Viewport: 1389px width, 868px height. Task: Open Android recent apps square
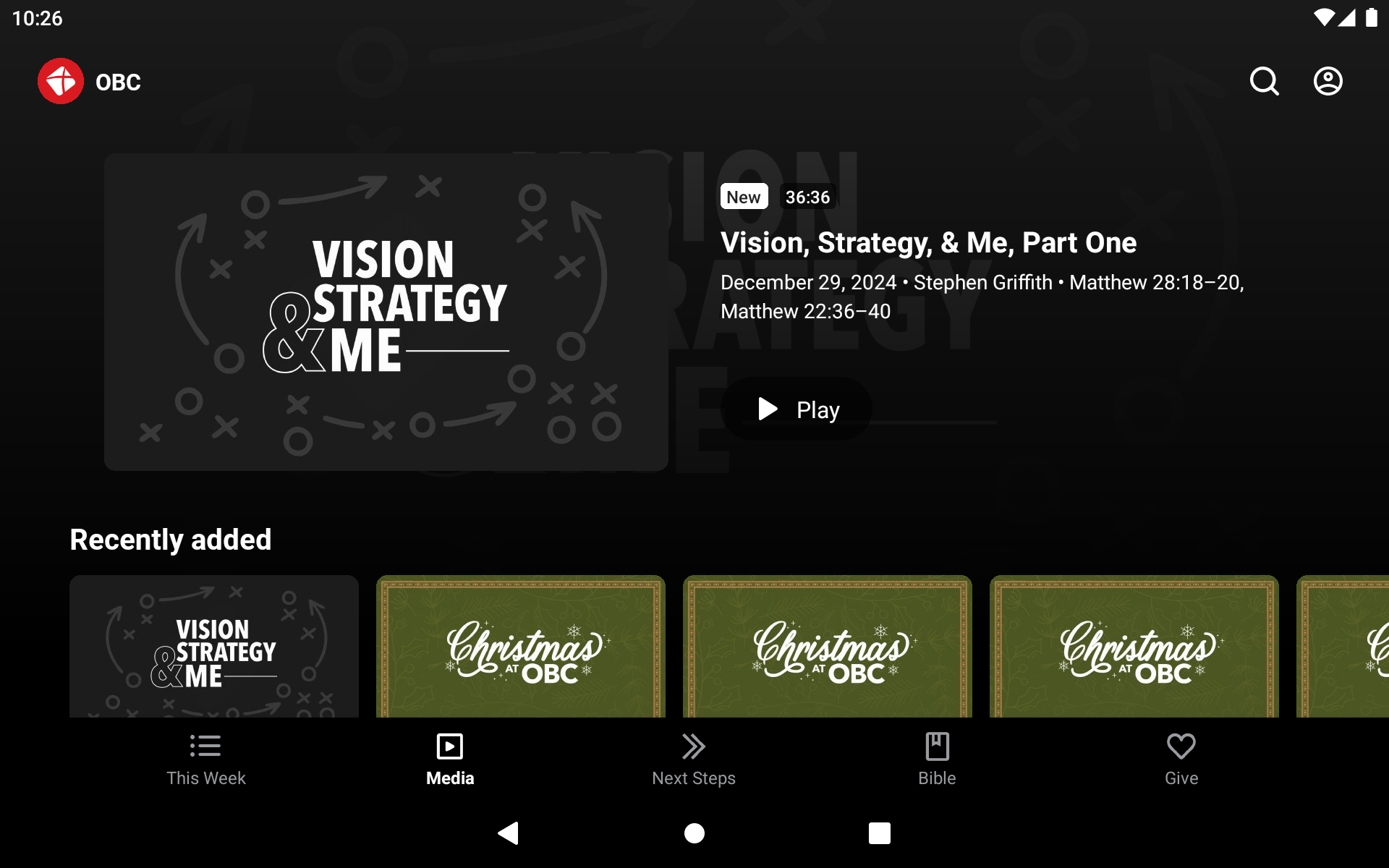point(879,833)
